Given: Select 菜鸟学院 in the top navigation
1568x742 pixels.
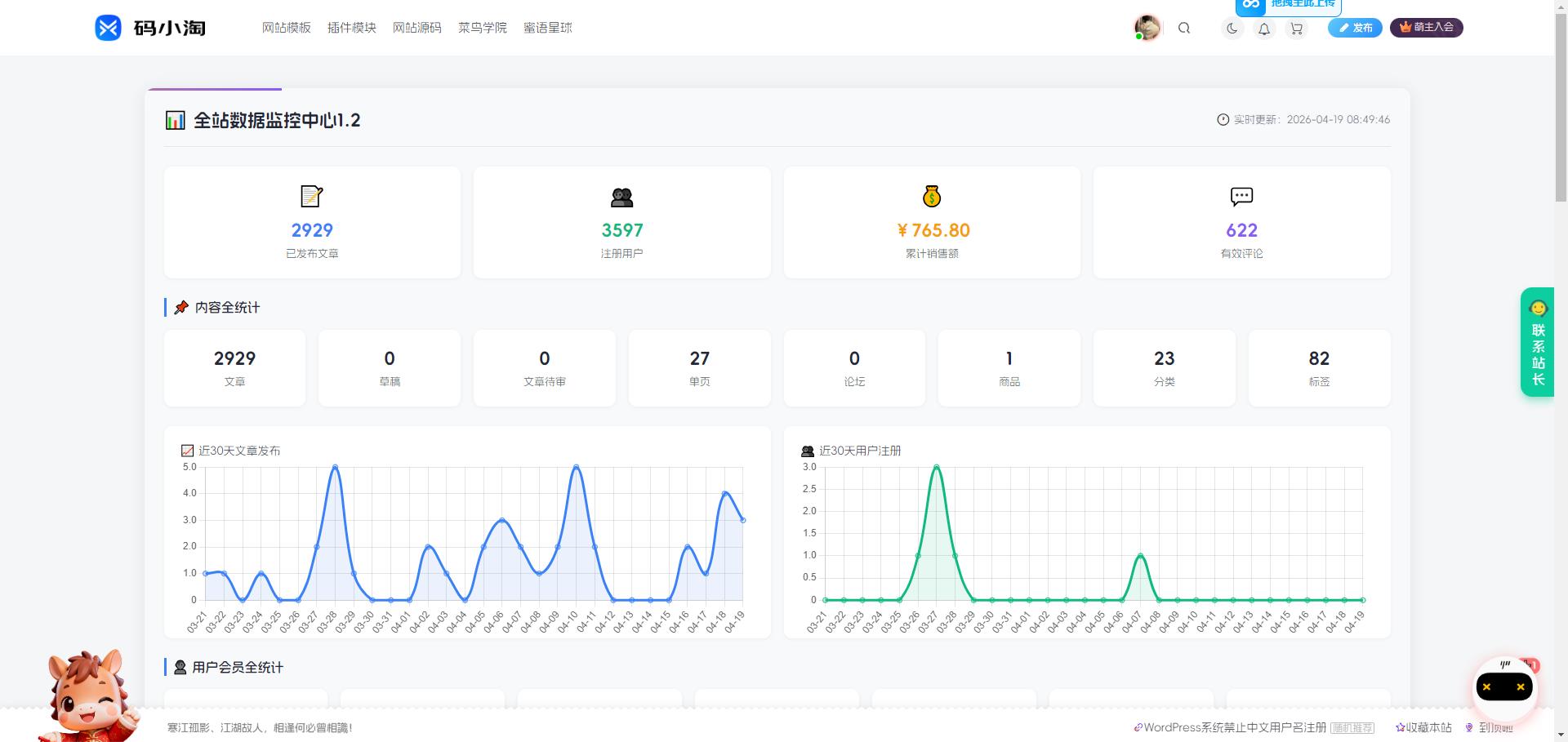Looking at the screenshot, I should click(x=482, y=28).
